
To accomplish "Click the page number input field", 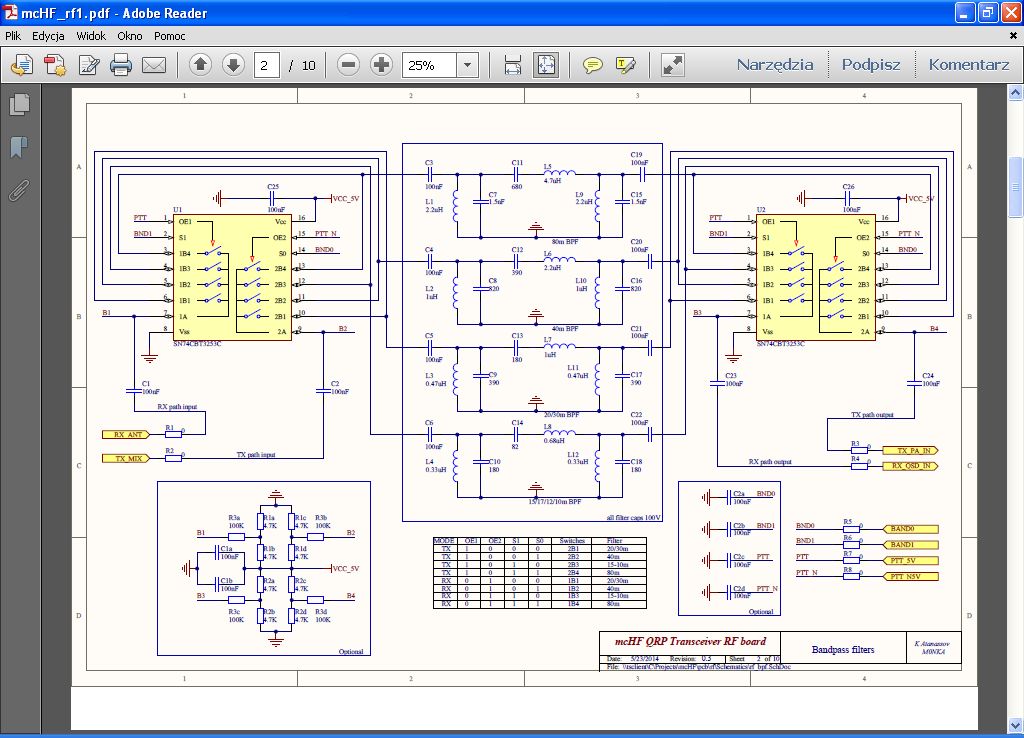I will pyautogui.click(x=268, y=66).
